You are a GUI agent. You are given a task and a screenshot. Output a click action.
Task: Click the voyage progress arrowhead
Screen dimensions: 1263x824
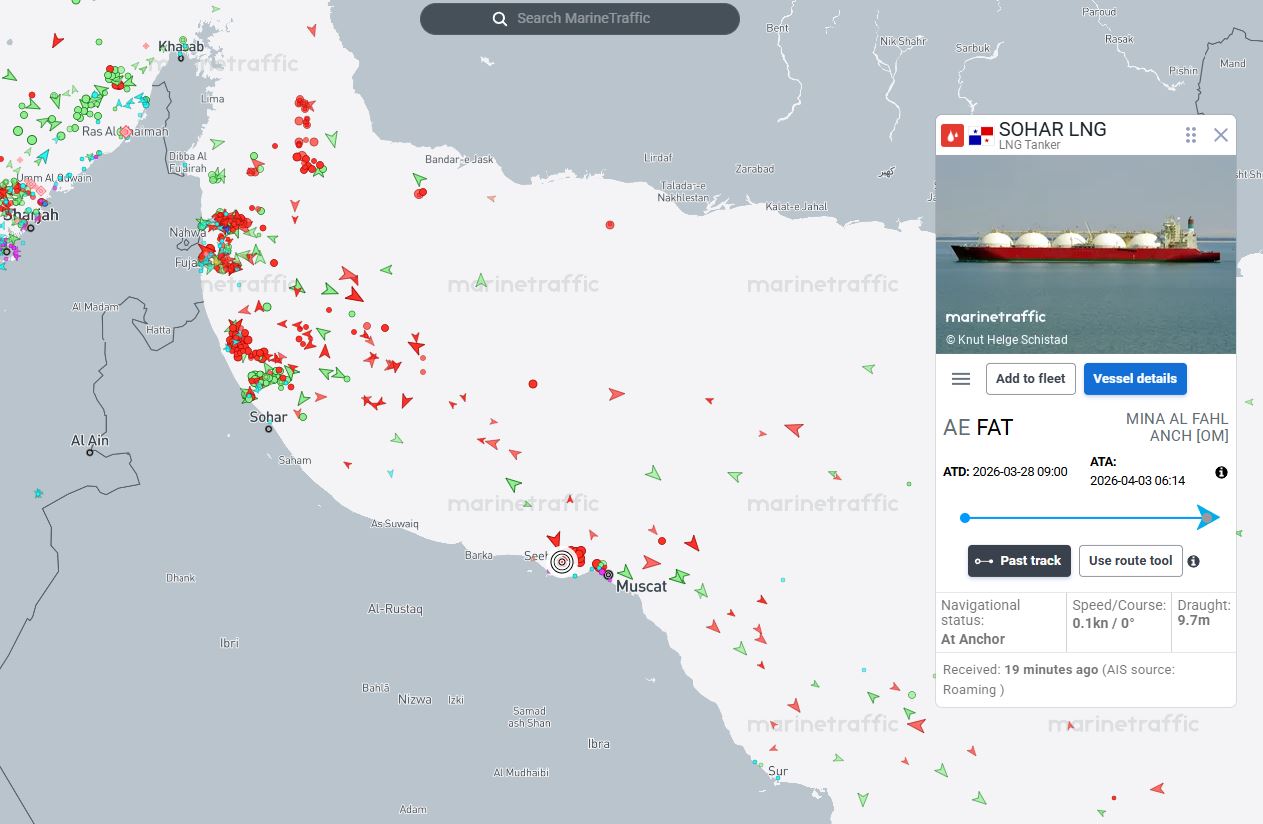(1208, 517)
